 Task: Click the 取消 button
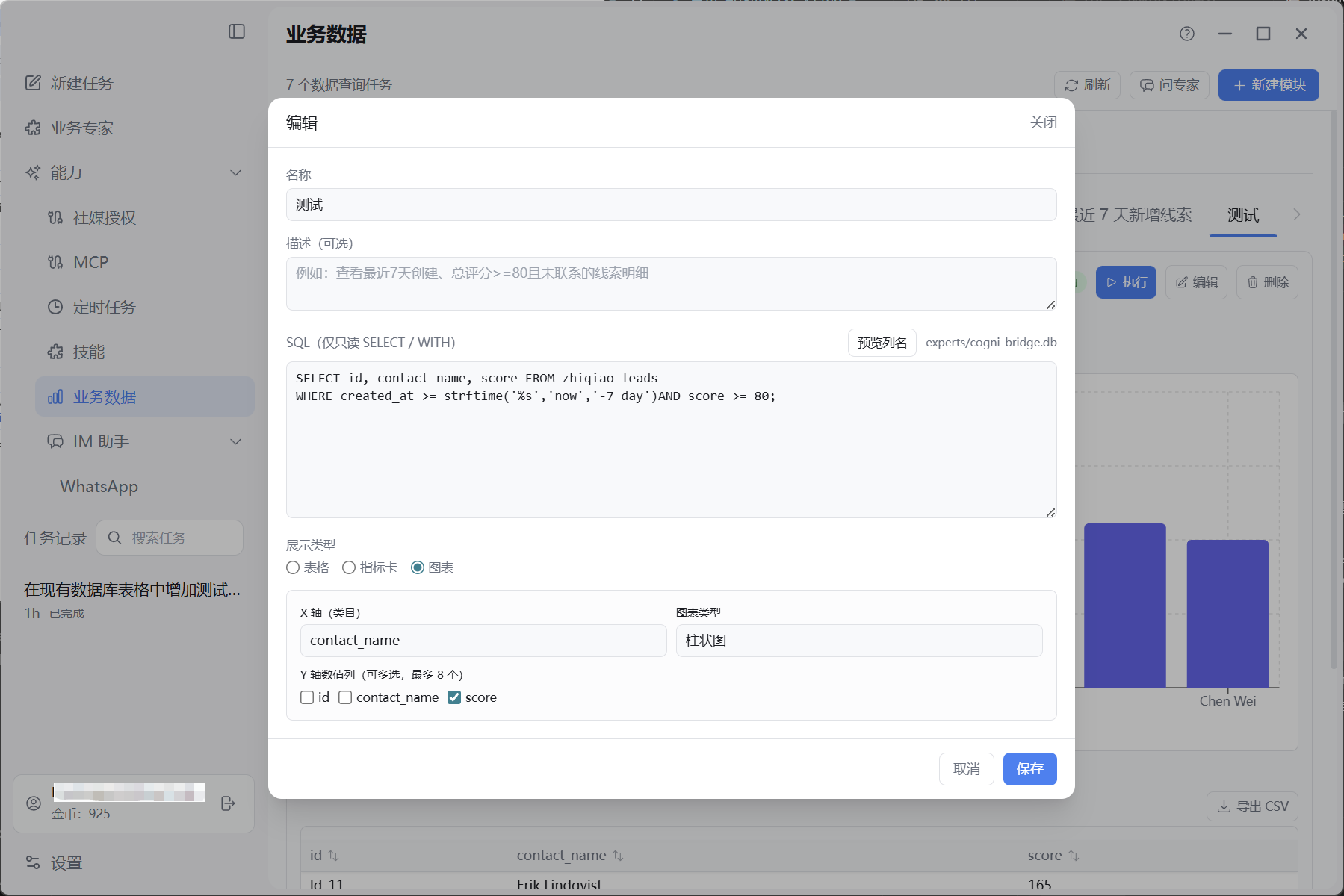click(x=967, y=769)
